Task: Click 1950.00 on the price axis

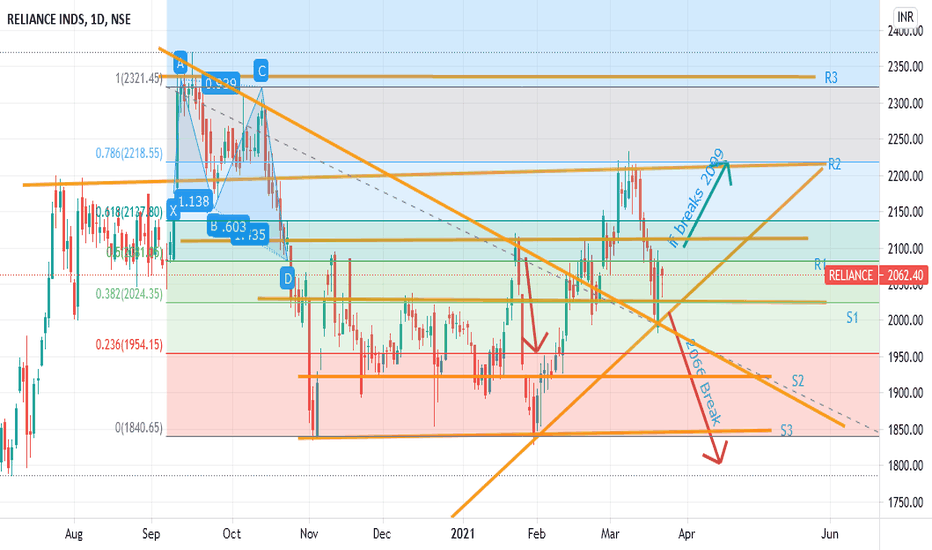Action: click(x=905, y=357)
